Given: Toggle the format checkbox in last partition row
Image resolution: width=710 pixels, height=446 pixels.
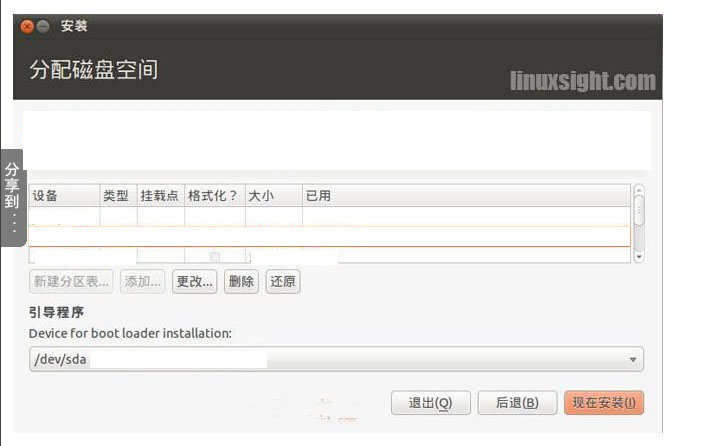Looking at the screenshot, I should coord(215,257).
